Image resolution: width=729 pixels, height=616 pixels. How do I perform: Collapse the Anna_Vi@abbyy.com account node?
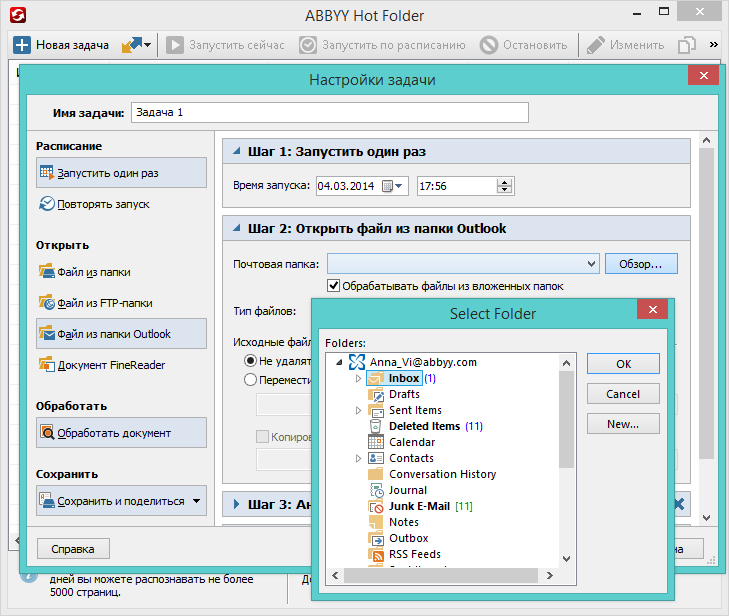click(x=339, y=363)
